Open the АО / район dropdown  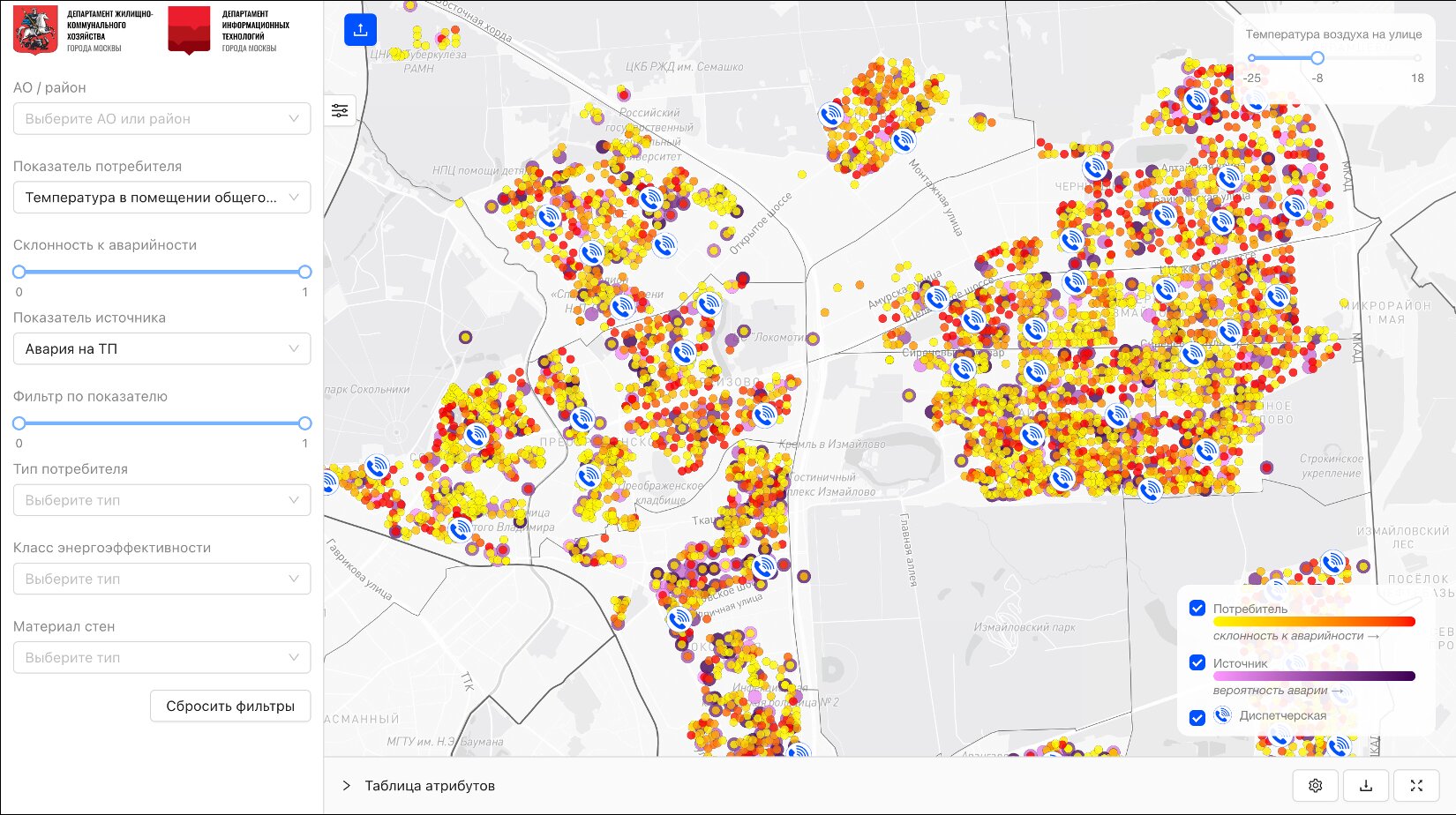tap(161, 119)
